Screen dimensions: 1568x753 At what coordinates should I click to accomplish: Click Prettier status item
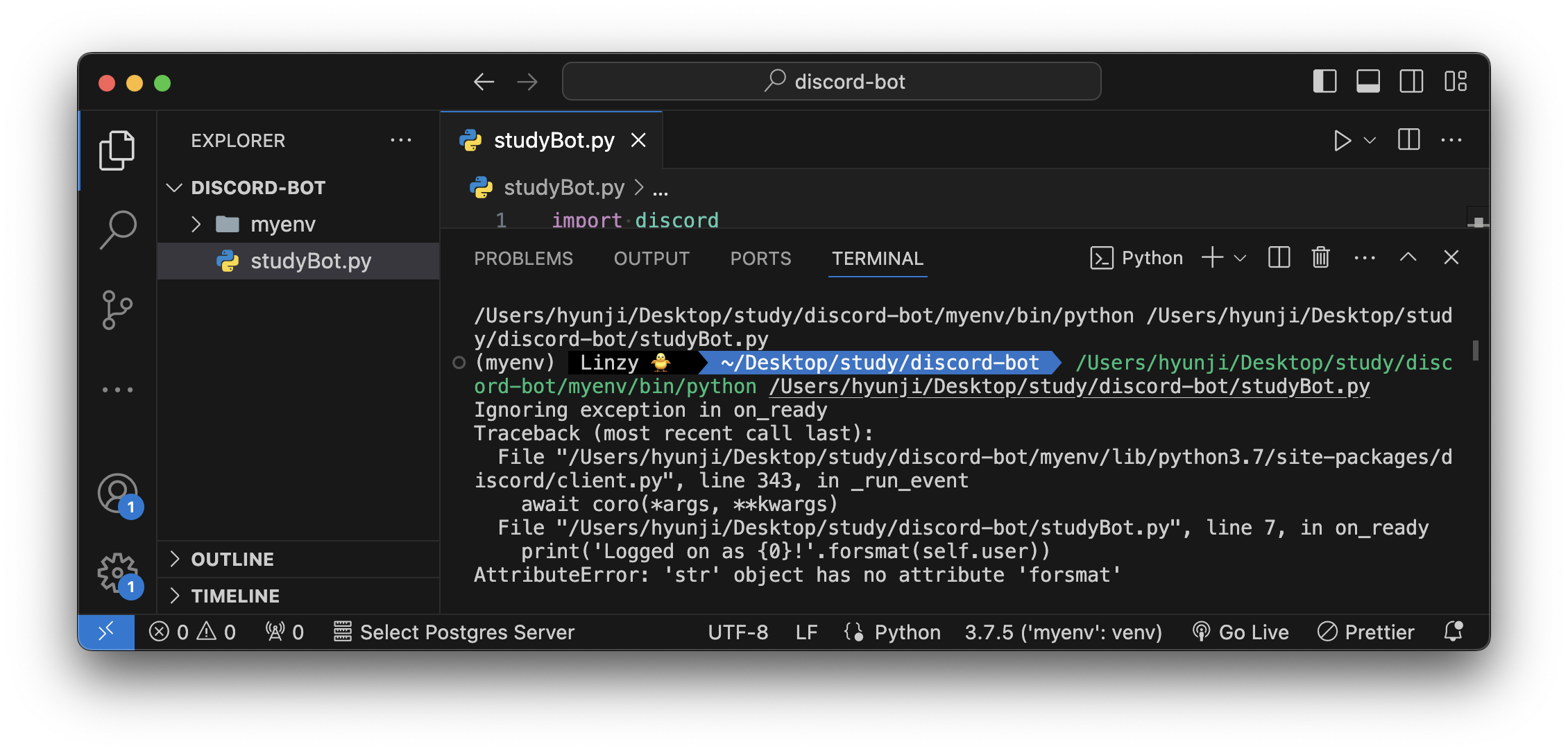(x=1365, y=632)
